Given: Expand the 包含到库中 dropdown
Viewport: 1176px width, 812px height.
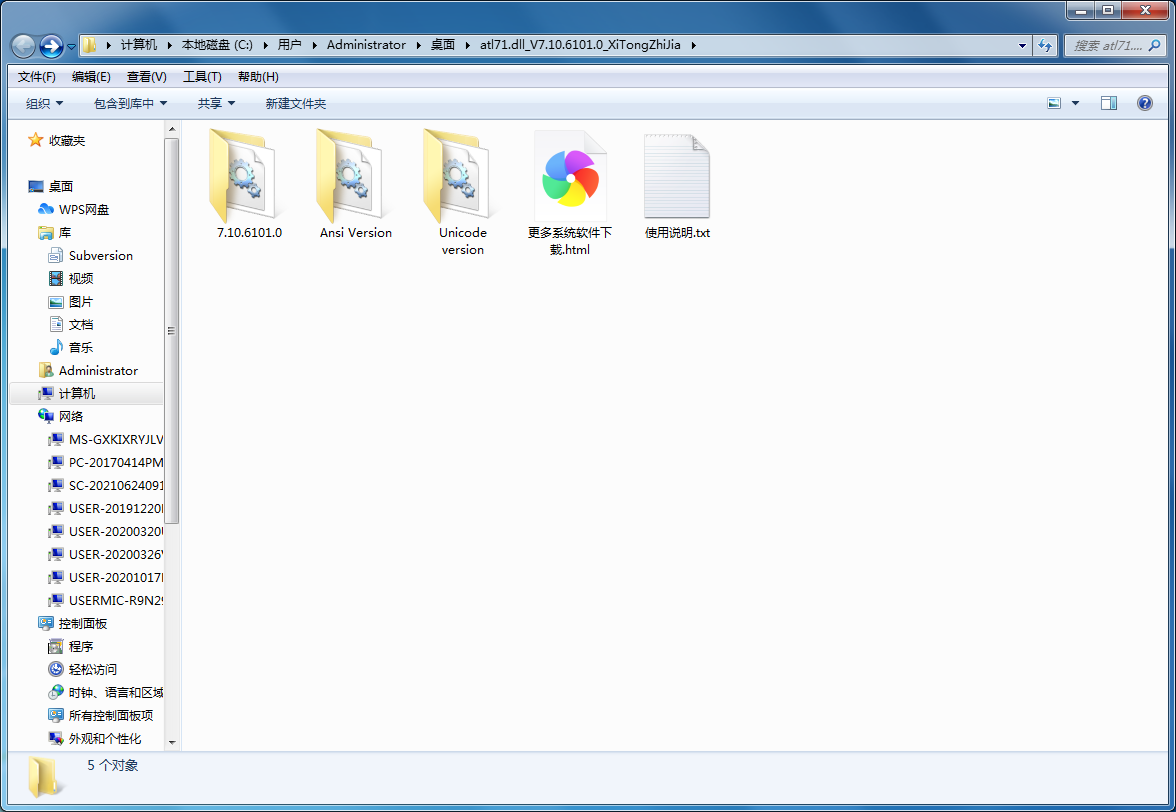Looking at the screenshot, I should coord(130,103).
